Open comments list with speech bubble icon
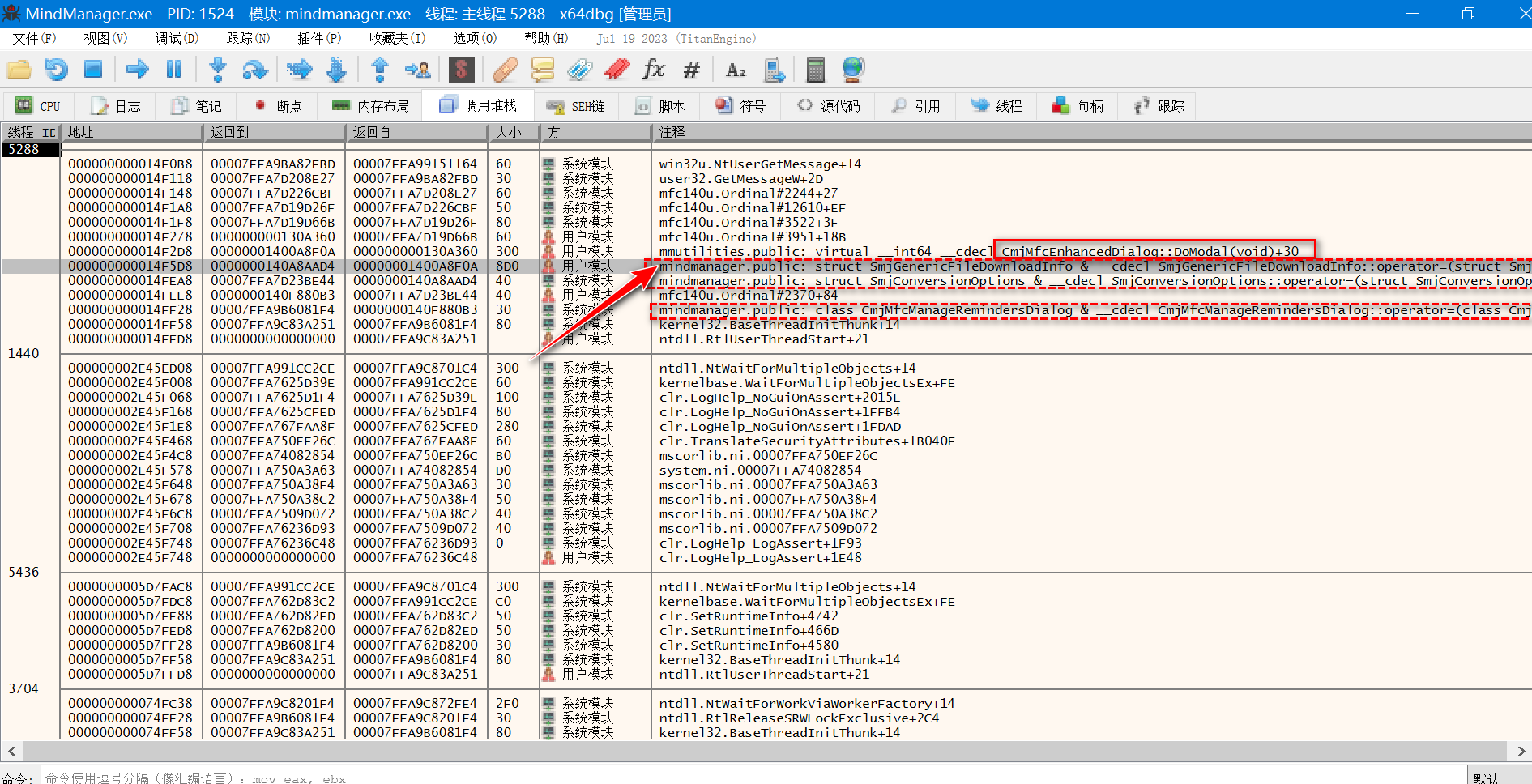The height and width of the screenshot is (784, 1532). (543, 70)
